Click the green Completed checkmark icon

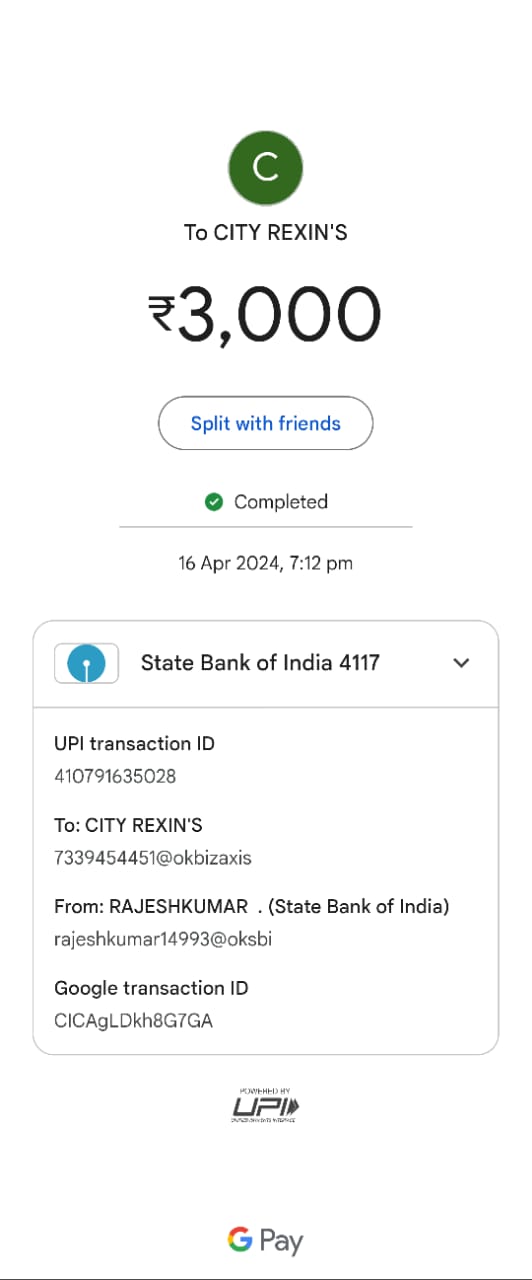[213, 502]
